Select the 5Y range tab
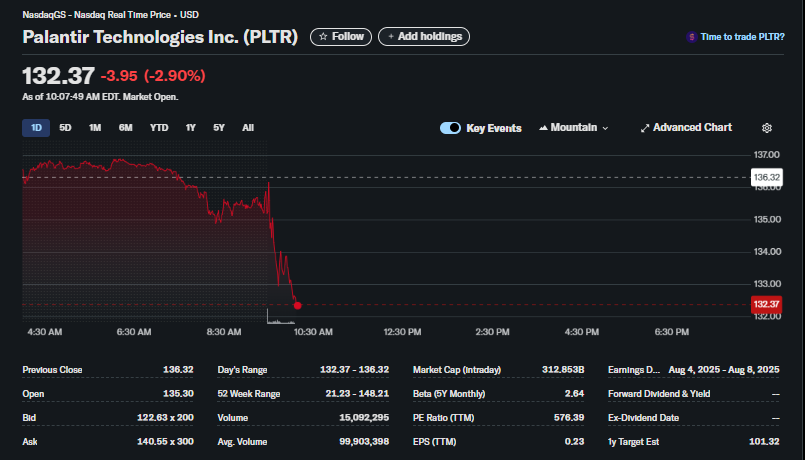Image resolution: width=805 pixels, height=460 pixels. 219,128
